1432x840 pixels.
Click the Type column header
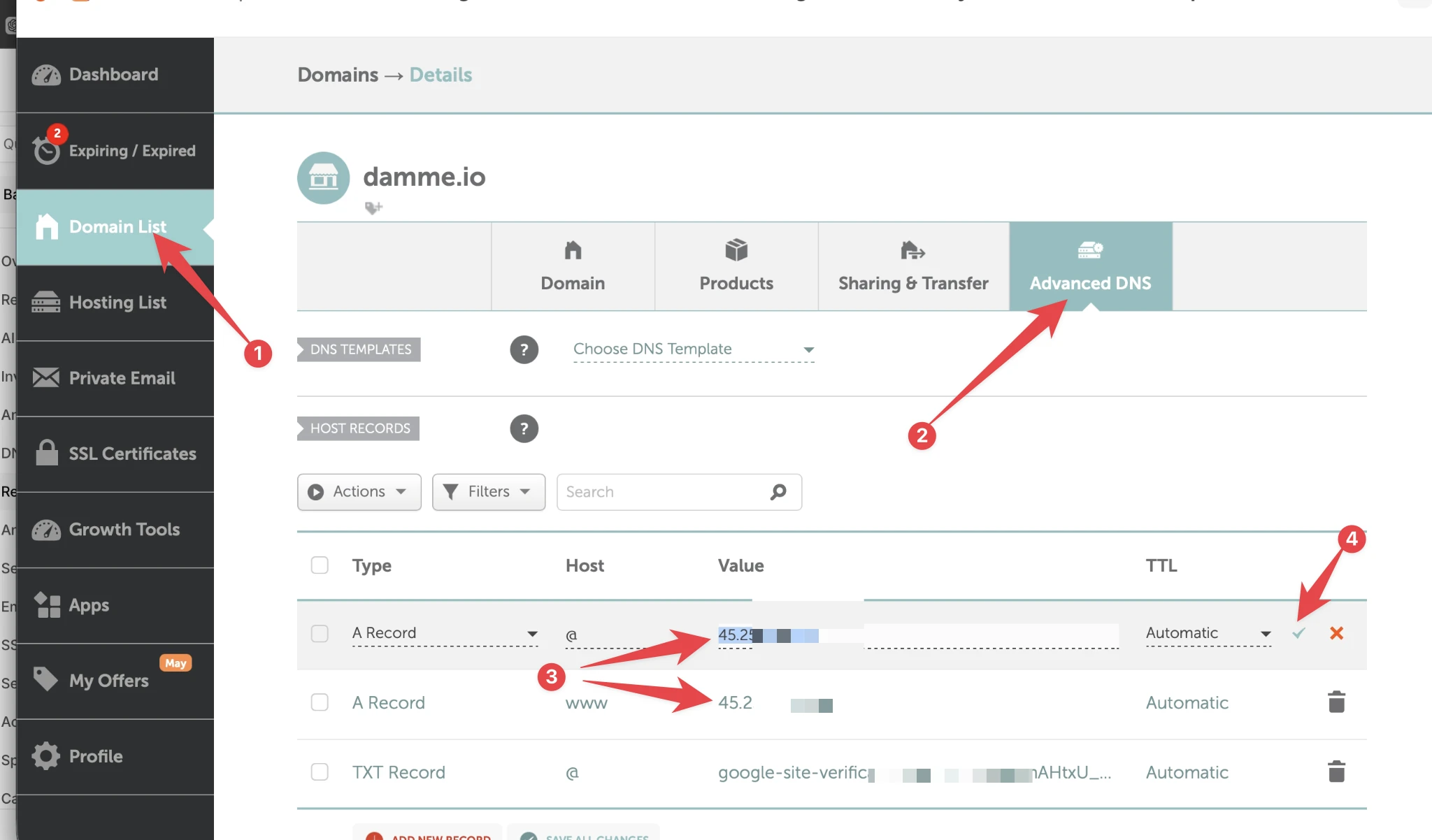pos(371,565)
